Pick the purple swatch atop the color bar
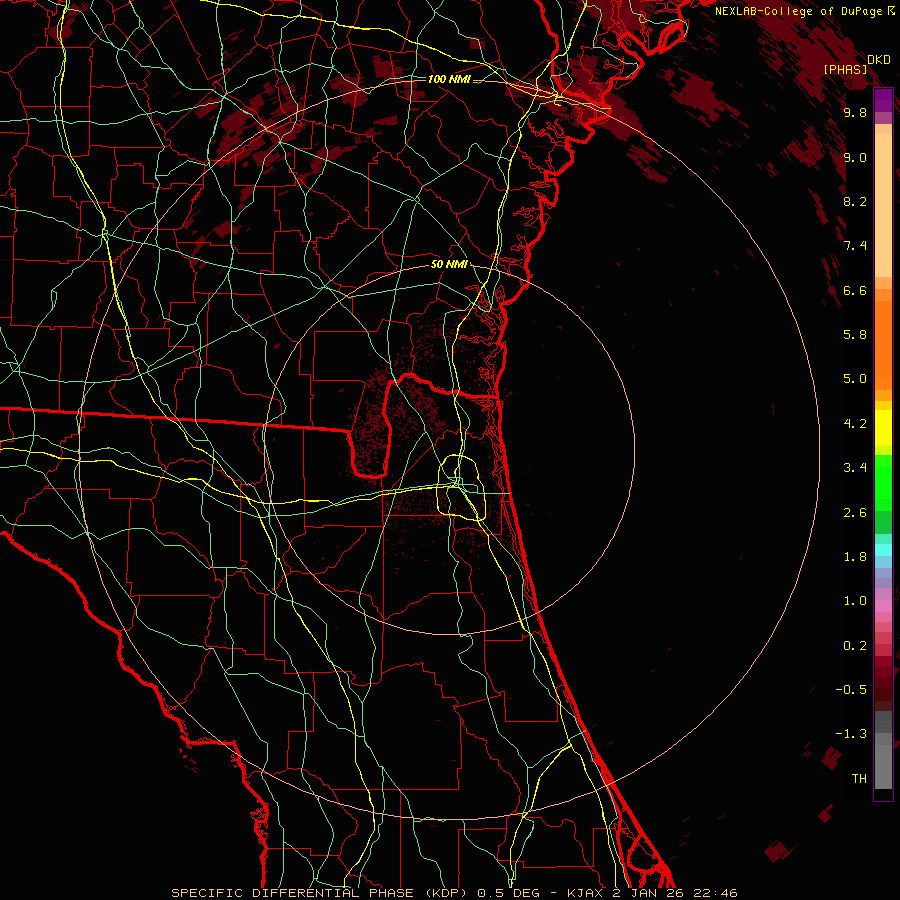This screenshot has width=900, height=900. click(x=883, y=101)
